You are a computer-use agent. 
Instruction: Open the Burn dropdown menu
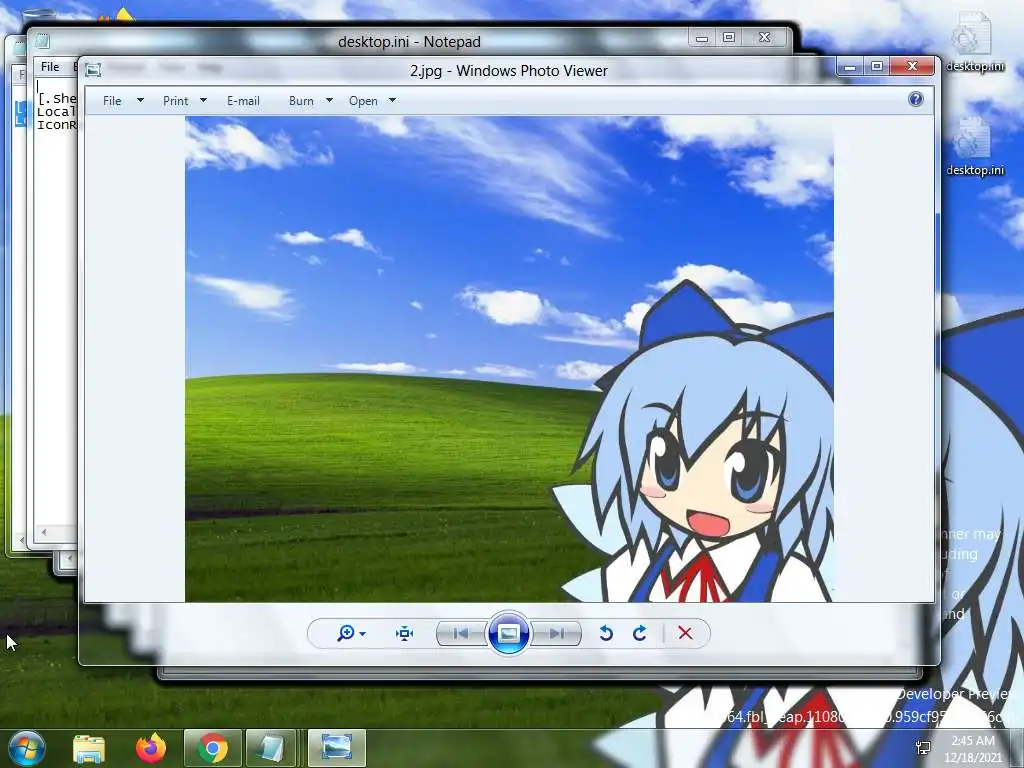point(329,101)
